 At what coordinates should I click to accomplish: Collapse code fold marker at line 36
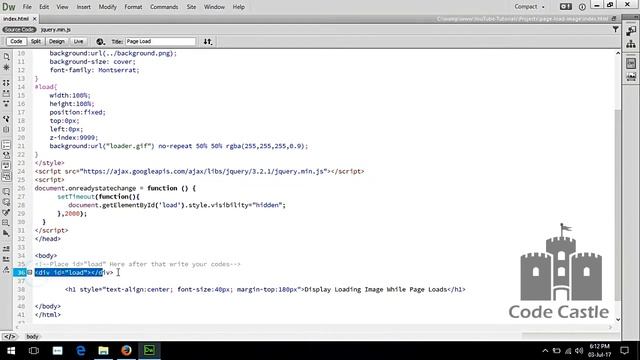(30, 273)
